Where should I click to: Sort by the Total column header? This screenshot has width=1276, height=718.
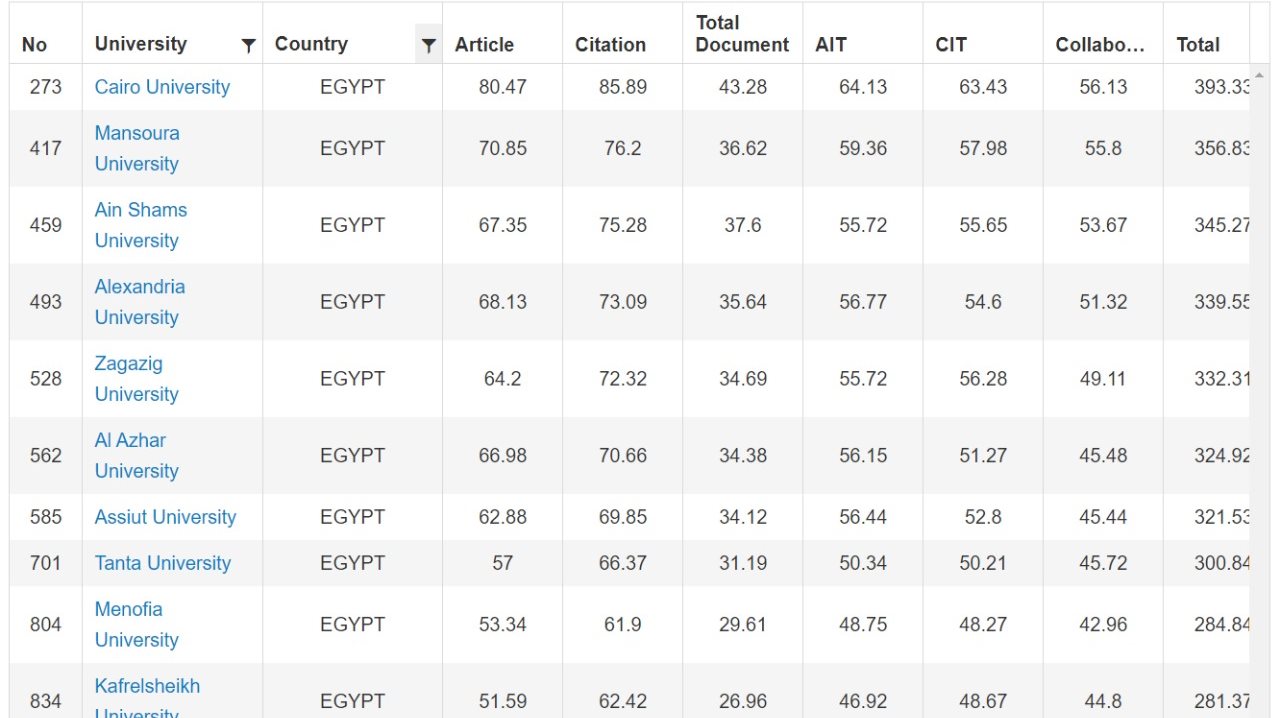[x=1198, y=45]
